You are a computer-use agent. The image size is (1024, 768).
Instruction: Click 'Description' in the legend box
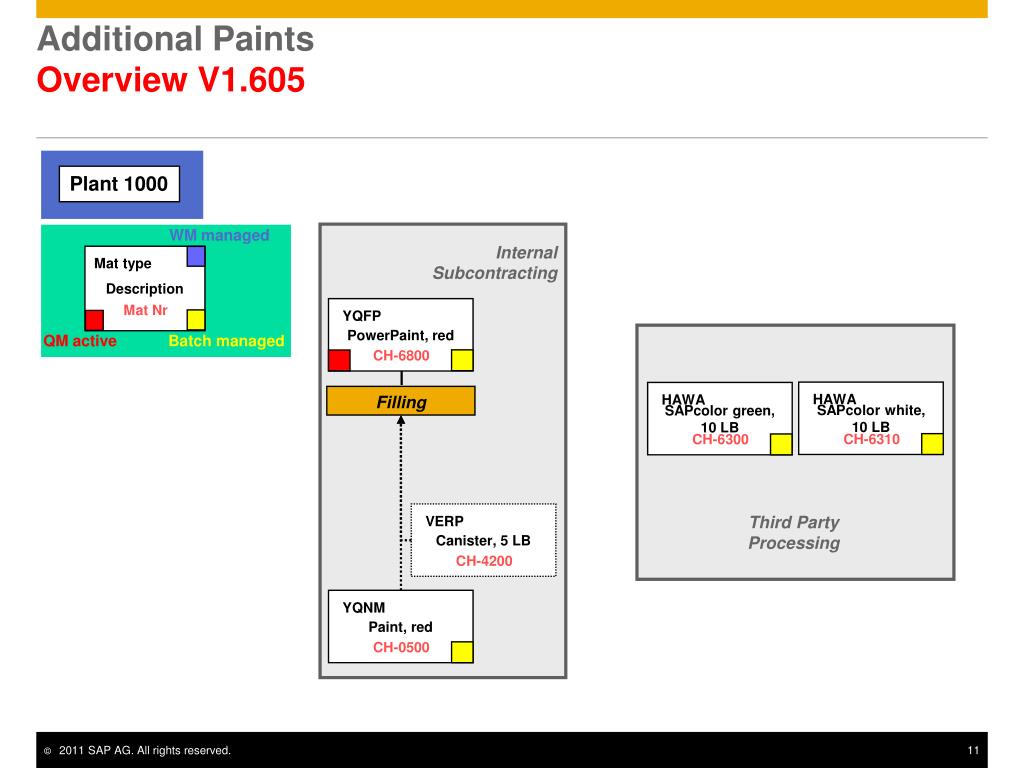(145, 289)
